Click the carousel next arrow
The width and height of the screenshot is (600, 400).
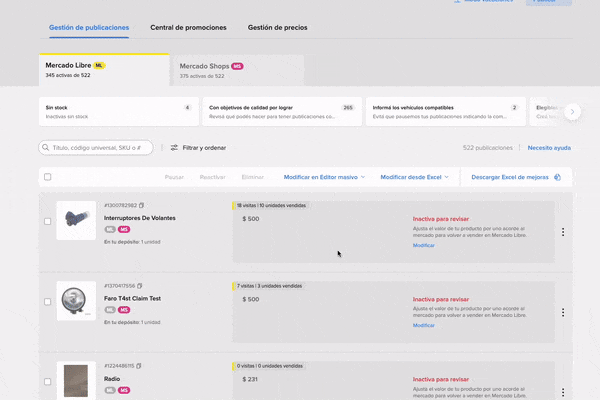coord(572,112)
